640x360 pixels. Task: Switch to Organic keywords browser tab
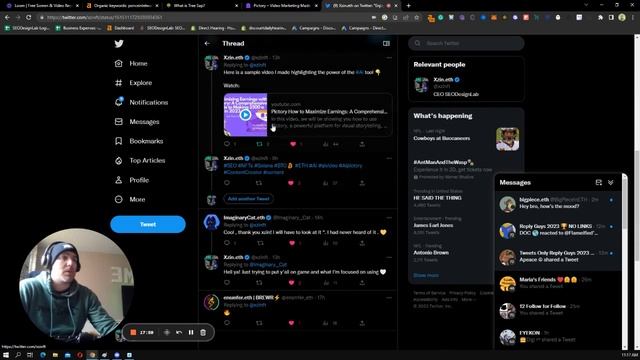point(122,6)
